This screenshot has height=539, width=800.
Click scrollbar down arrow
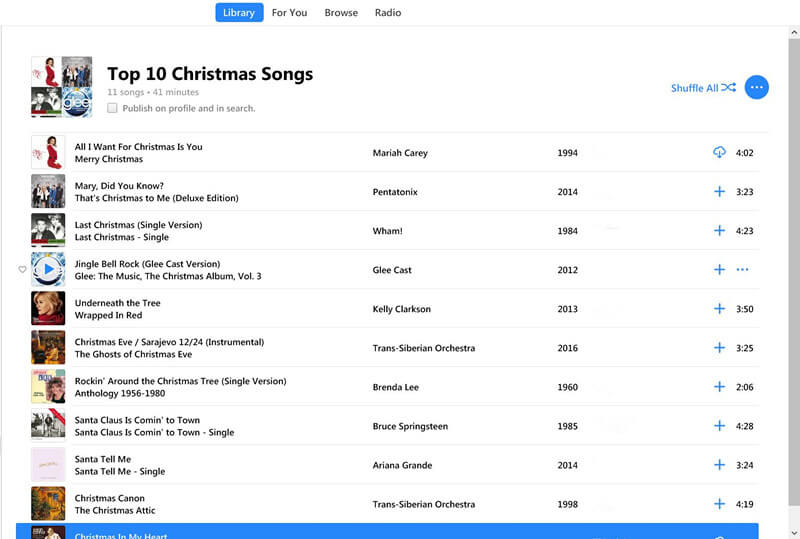(x=794, y=533)
